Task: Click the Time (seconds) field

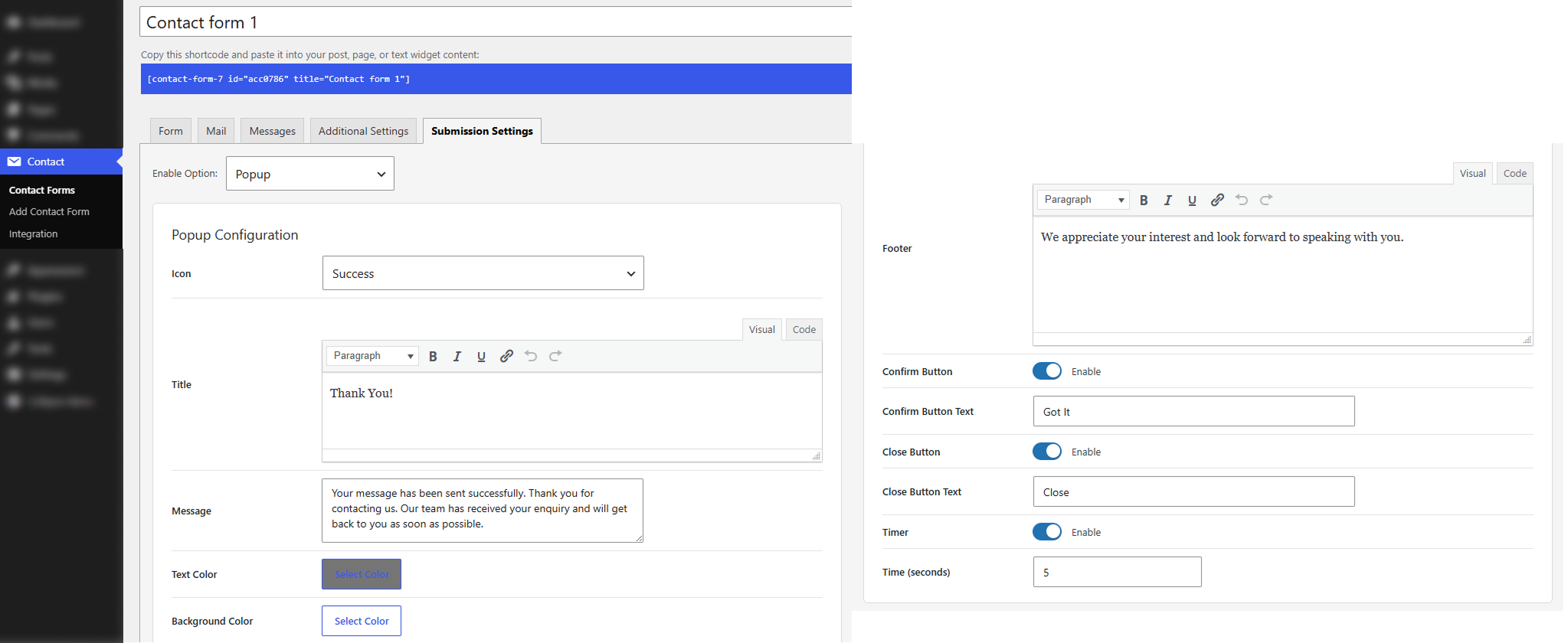Action: tap(1118, 572)
